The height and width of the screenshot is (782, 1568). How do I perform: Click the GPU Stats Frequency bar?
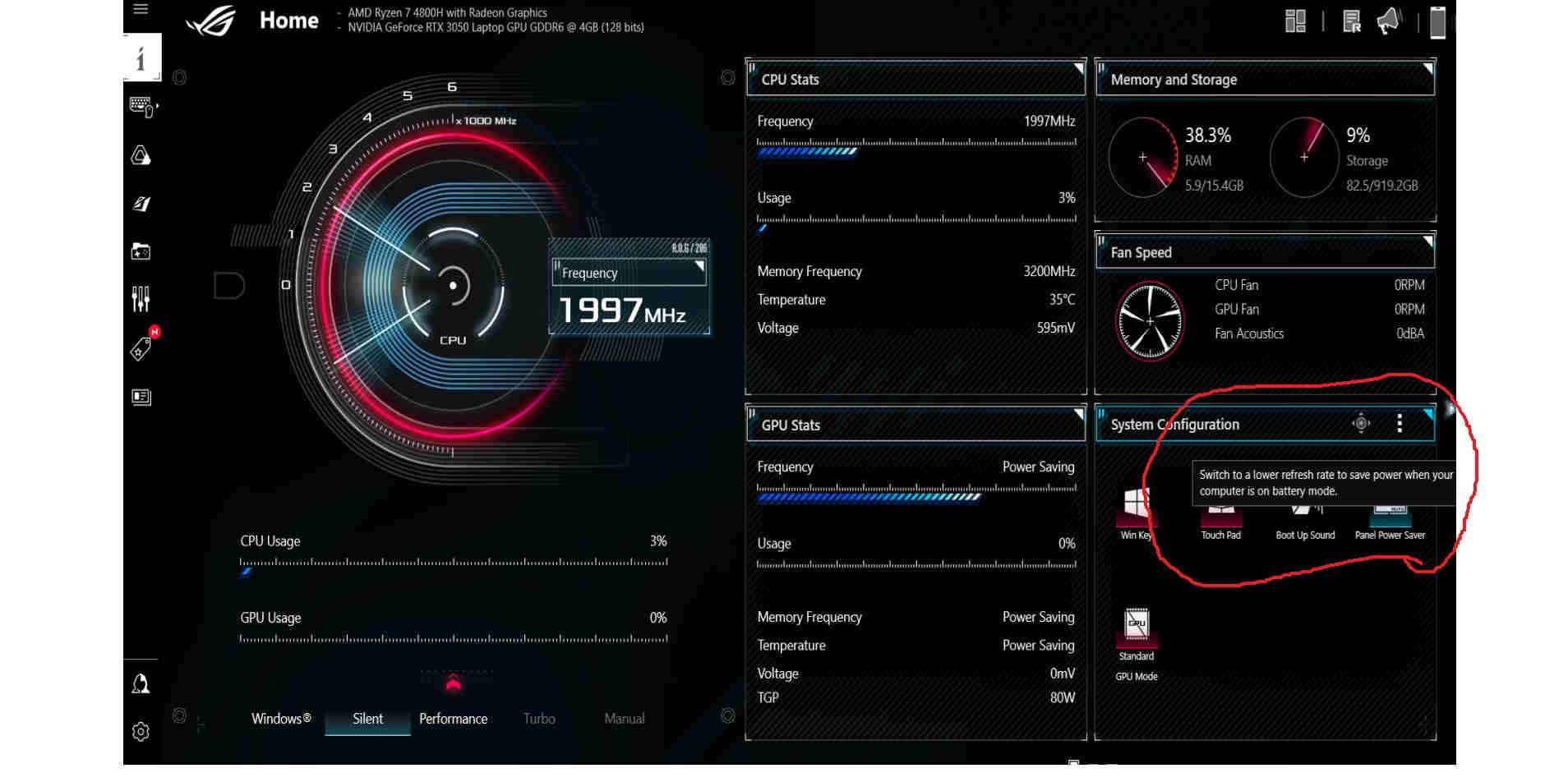click(916, 492)
